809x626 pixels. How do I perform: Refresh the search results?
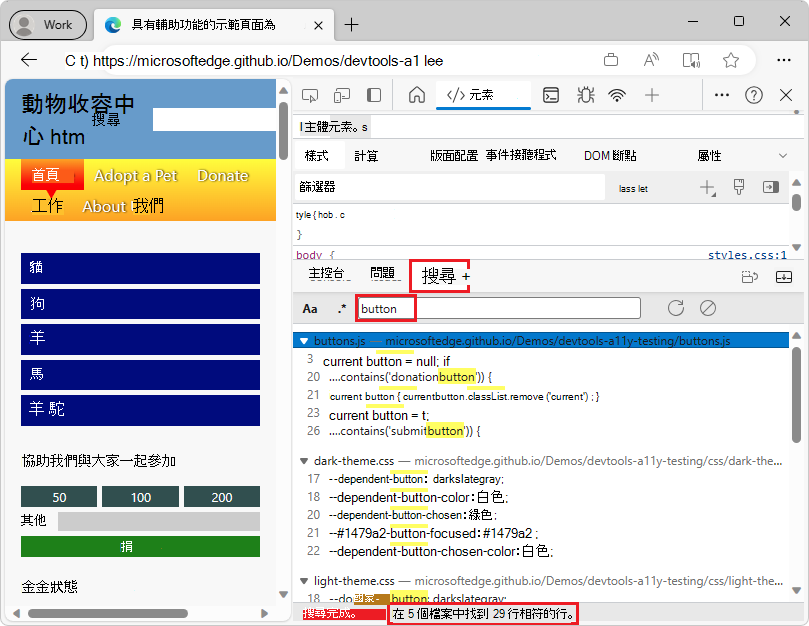click(x=675, y=308)
